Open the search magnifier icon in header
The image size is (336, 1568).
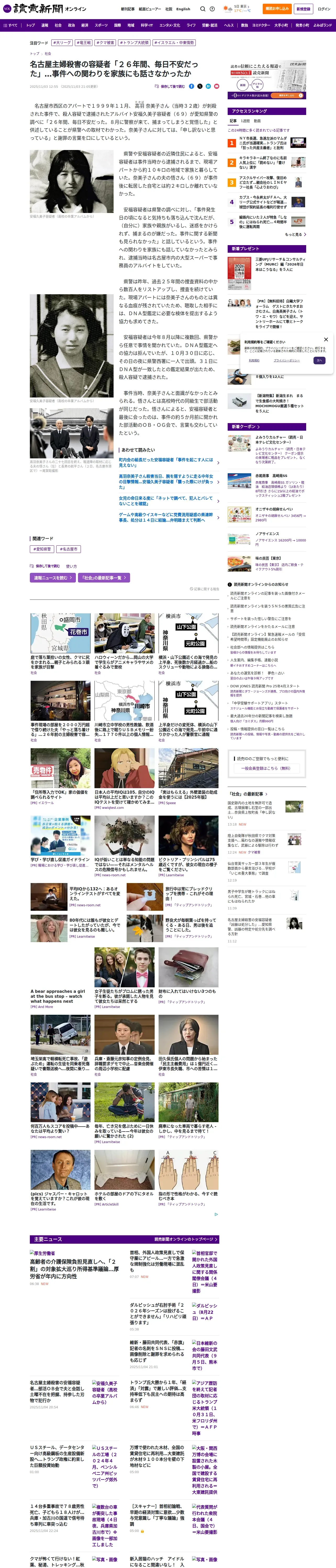click(x=203, y=9)
